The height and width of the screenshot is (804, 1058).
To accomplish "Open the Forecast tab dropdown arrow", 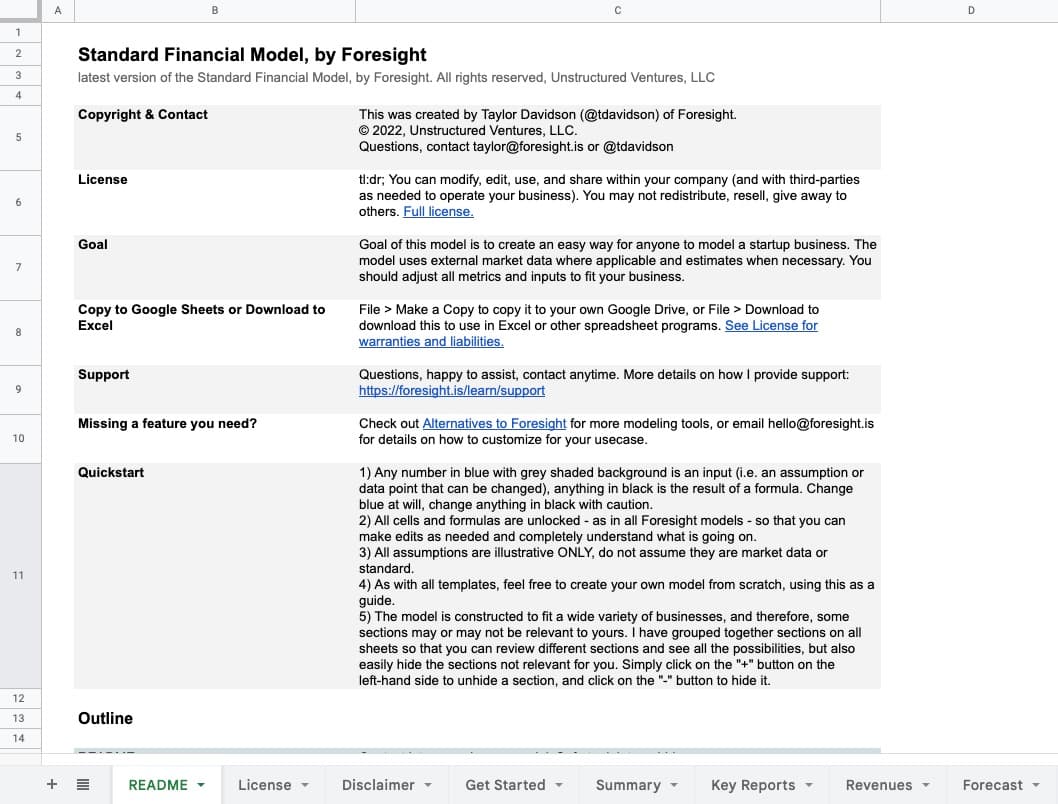I will click(x=1036, y=785).
